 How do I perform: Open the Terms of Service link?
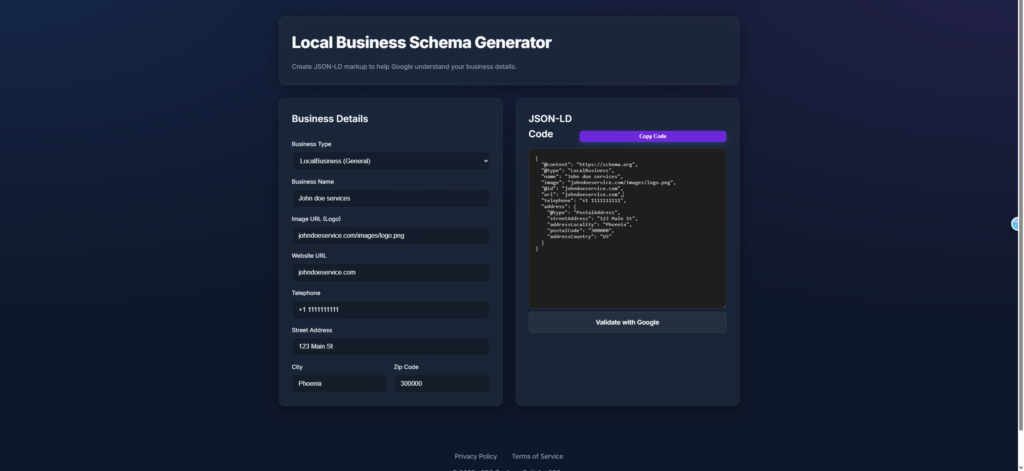[537, 457]
